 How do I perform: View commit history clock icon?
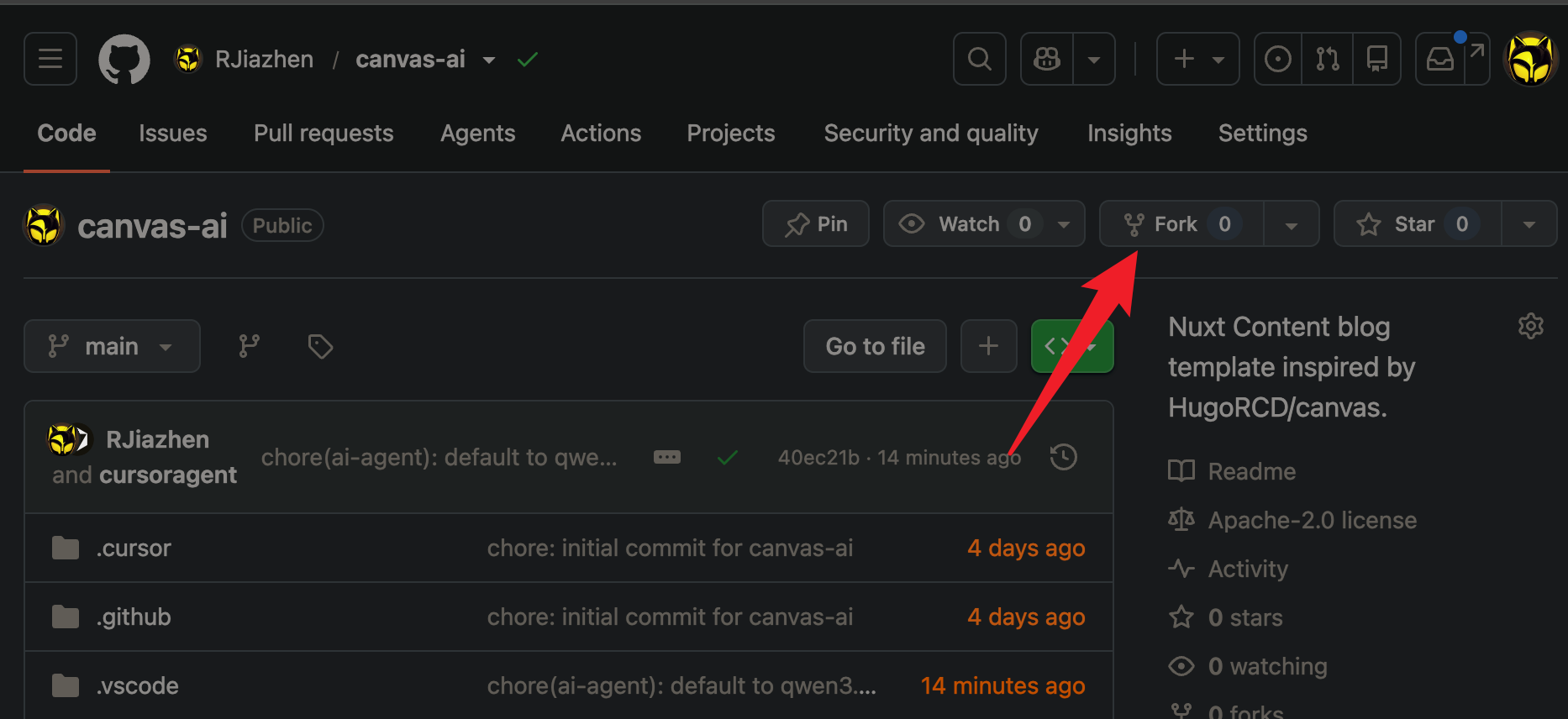pyautogui.click(x=1064, y=457)
